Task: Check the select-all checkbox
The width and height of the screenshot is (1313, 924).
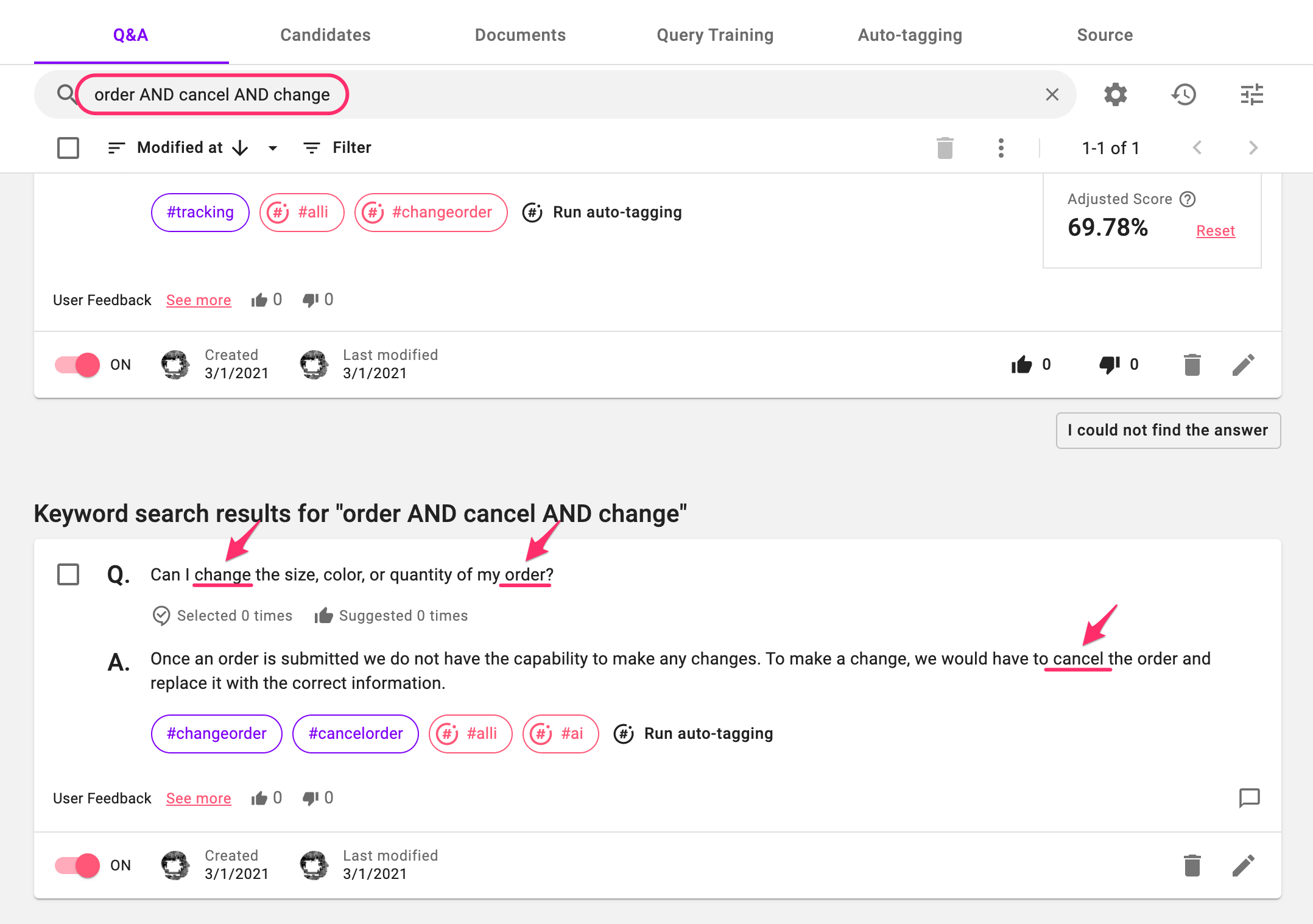Action: click(x=68, y=148)
